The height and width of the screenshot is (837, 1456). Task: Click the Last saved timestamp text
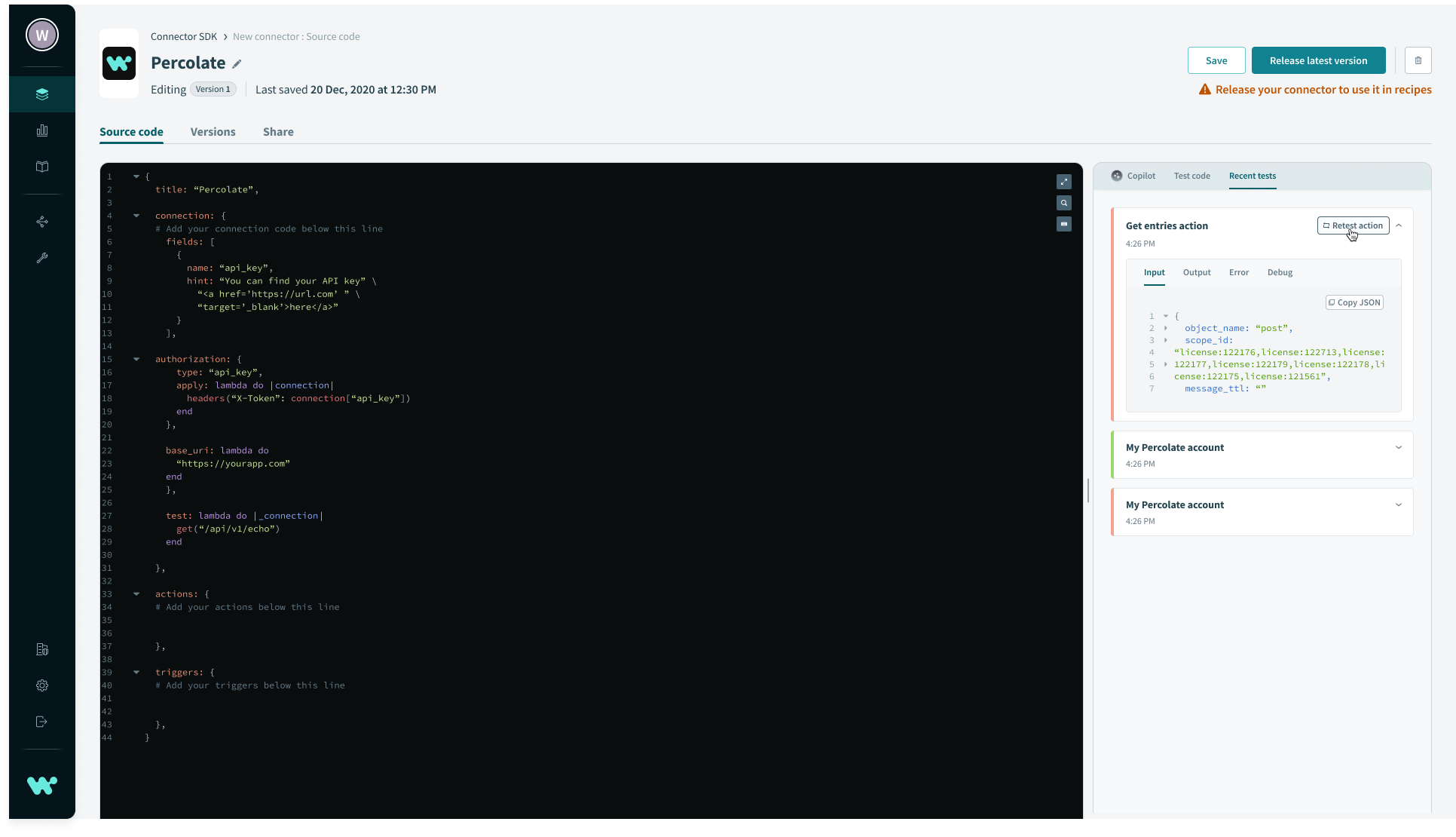pyautogui.click(x=346, y=89)
